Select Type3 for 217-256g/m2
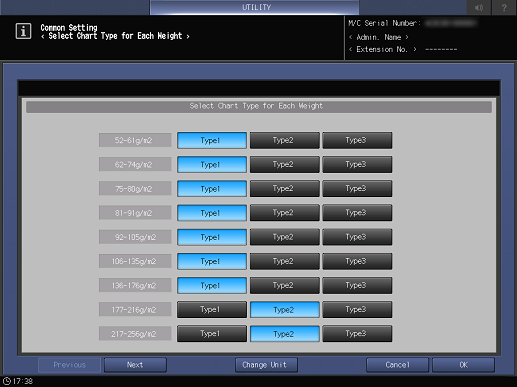 coord(357,334)
